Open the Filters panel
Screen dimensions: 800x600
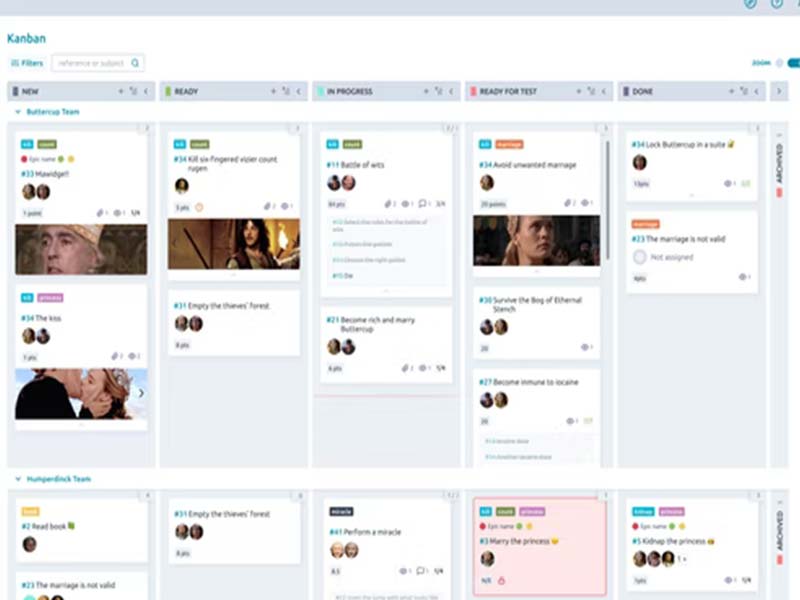click(x=27, y=63)
